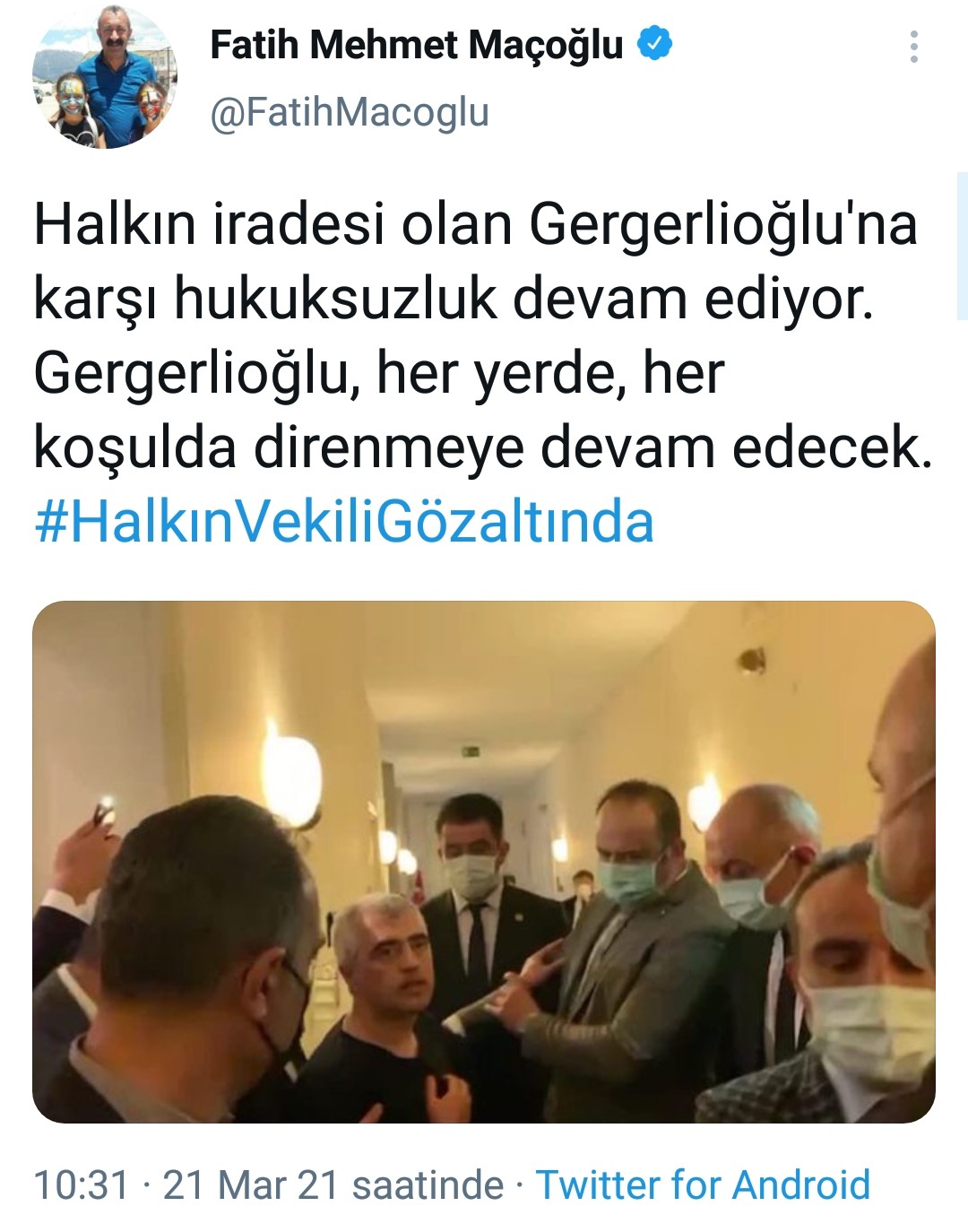The image size is (968, 1232).
Task: Open the @FatihMacoglu handle
Action: (350, 113)
